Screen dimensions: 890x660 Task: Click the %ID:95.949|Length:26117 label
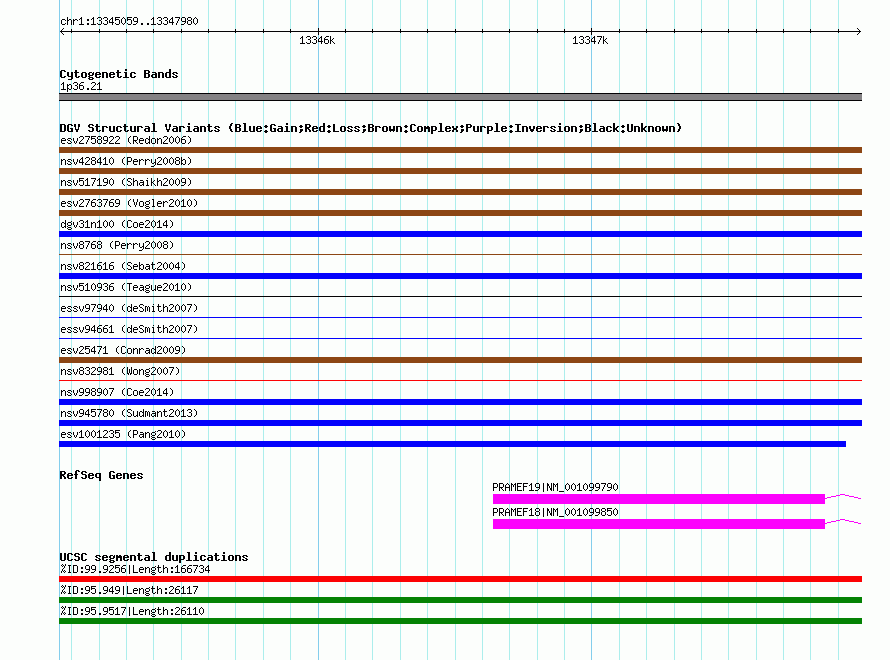point(129,590)
